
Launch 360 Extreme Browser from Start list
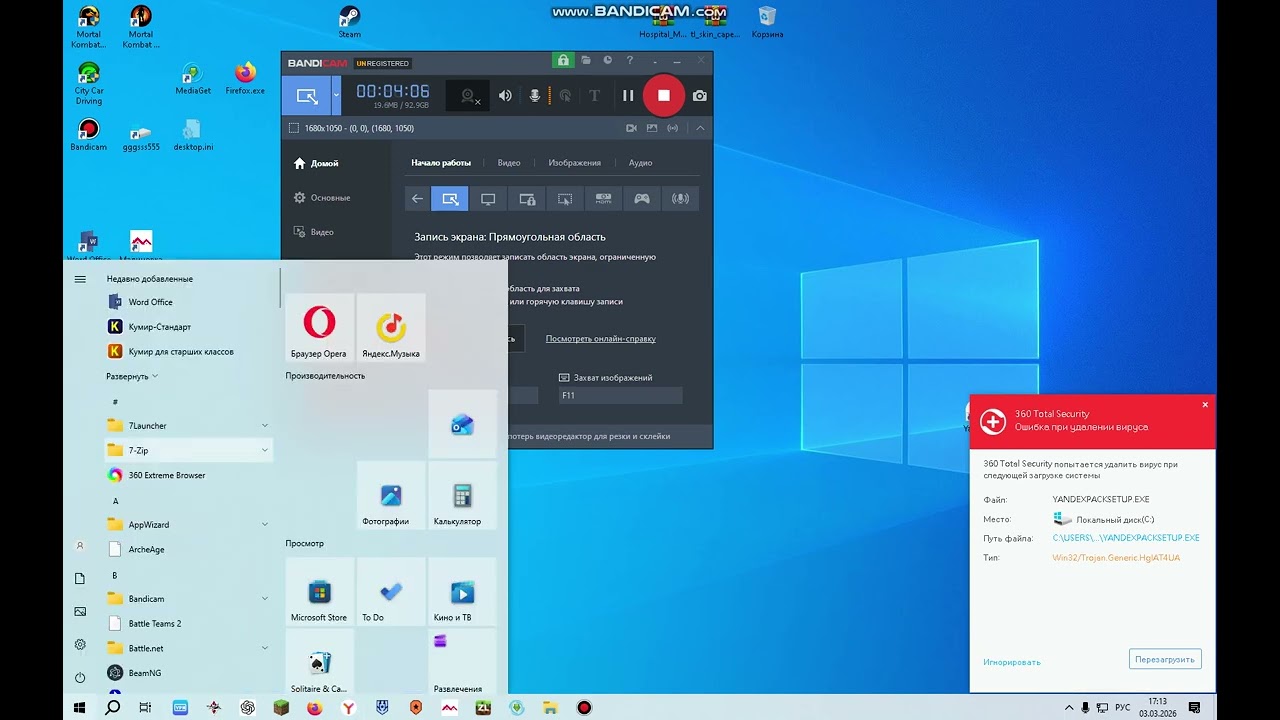(x=188, y=475)
